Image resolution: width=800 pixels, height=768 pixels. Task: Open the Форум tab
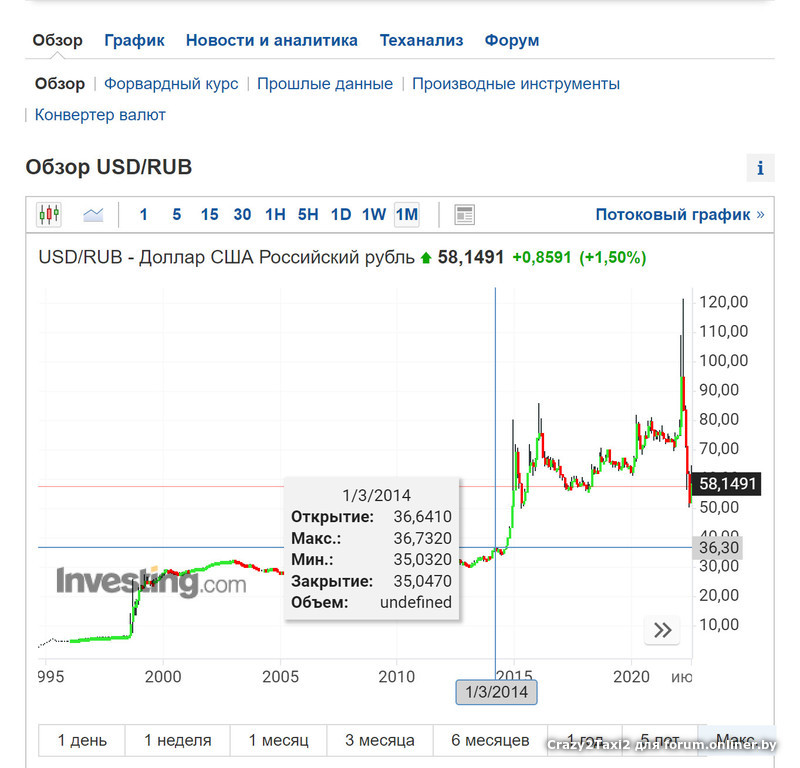tap(512, 40)
